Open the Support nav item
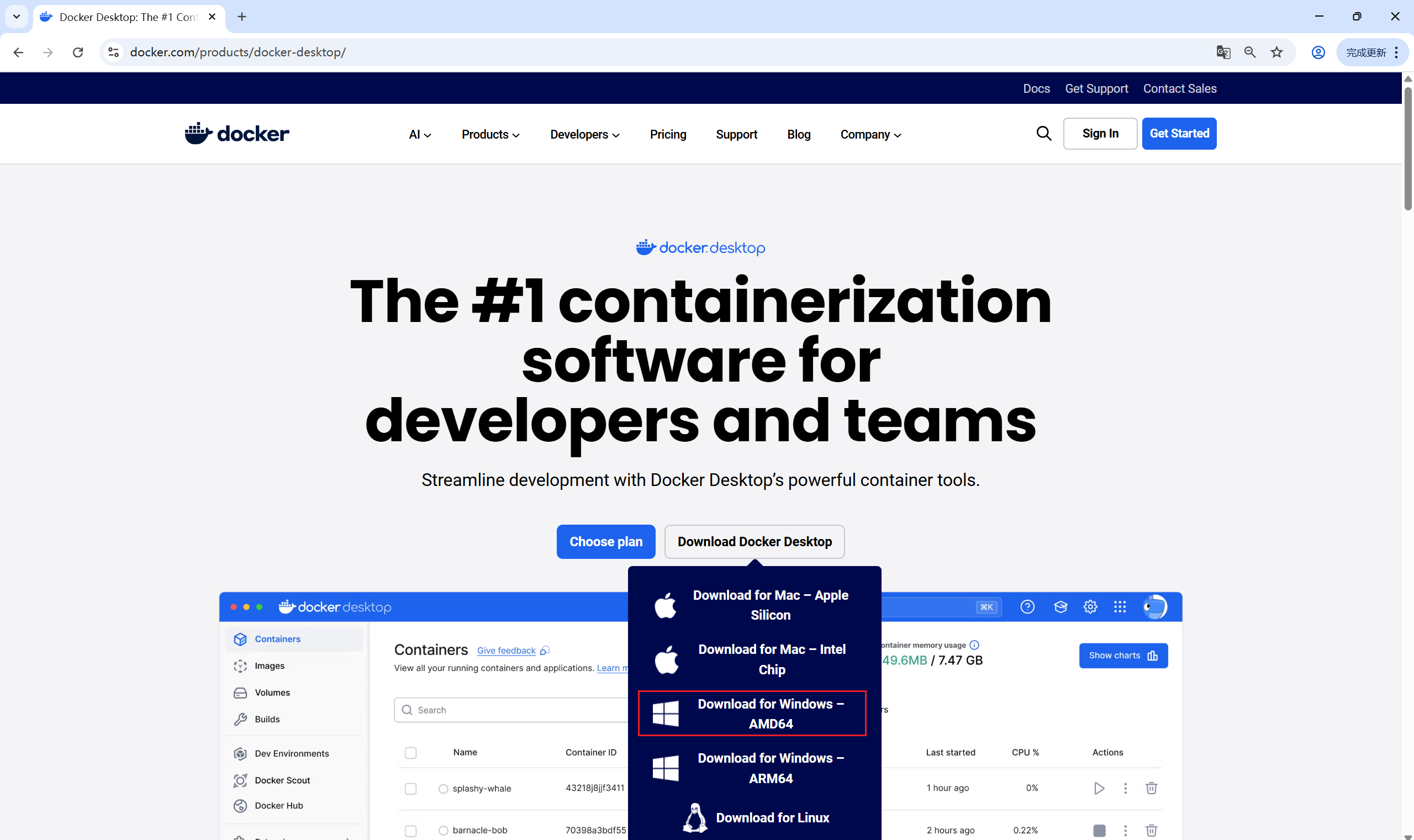Viewport: 1414px width, 840px height. point(736,135)
